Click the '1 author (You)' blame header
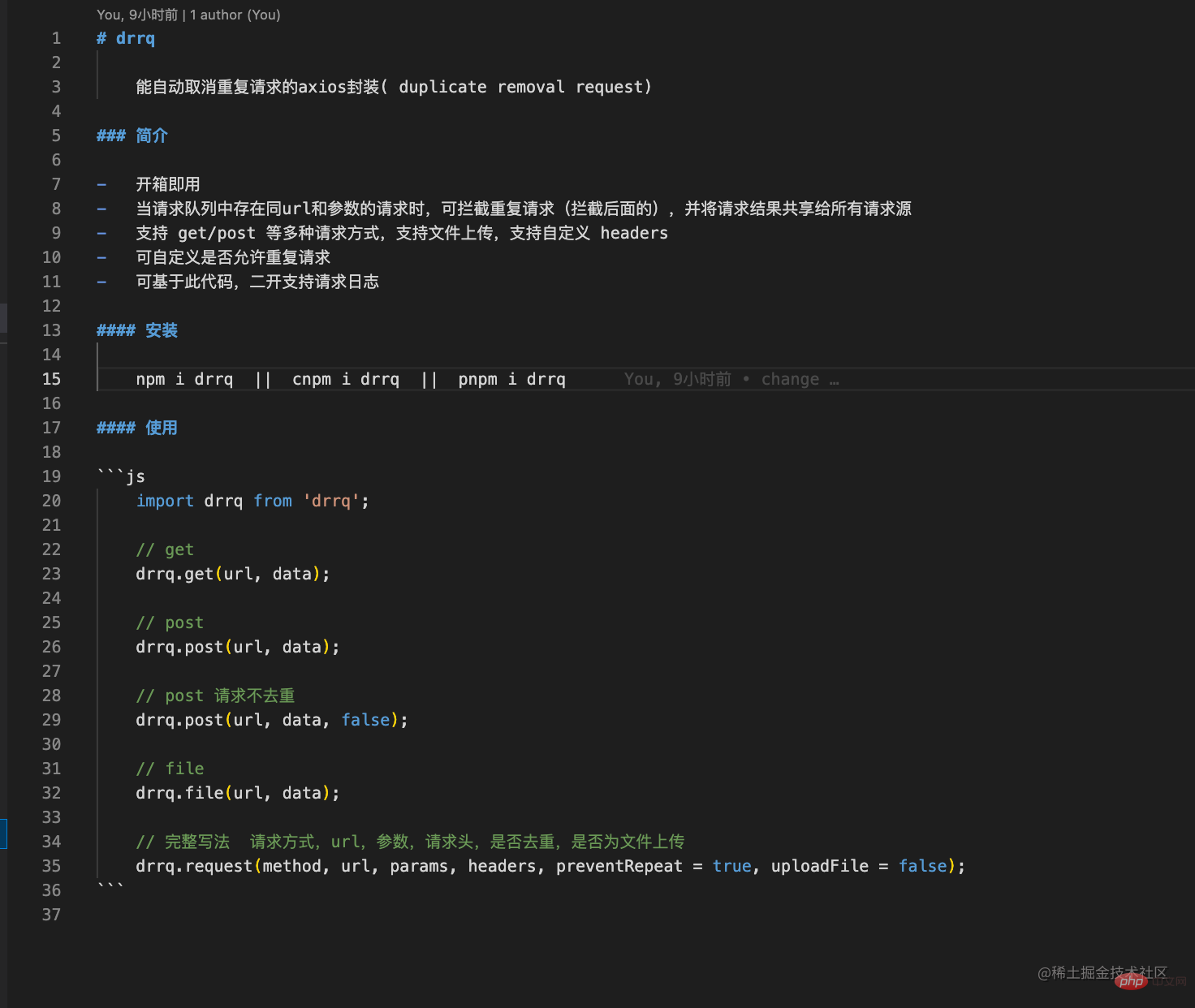The width and height of the screenshot is (1195, 1008). tap(235, 15)
